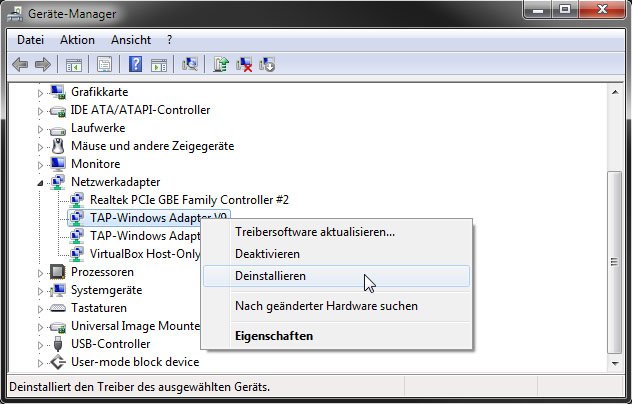
Task: Click the scrollbar down arrow
Action: tap(615, 364)
